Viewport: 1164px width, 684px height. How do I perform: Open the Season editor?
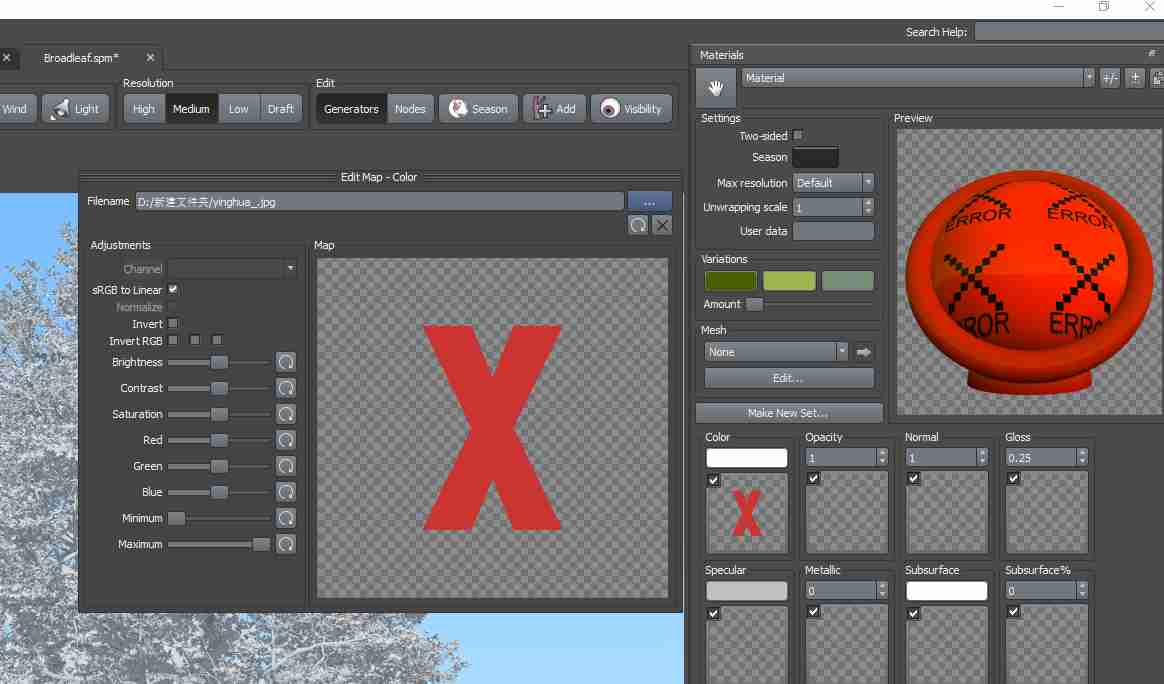[478, 108]
